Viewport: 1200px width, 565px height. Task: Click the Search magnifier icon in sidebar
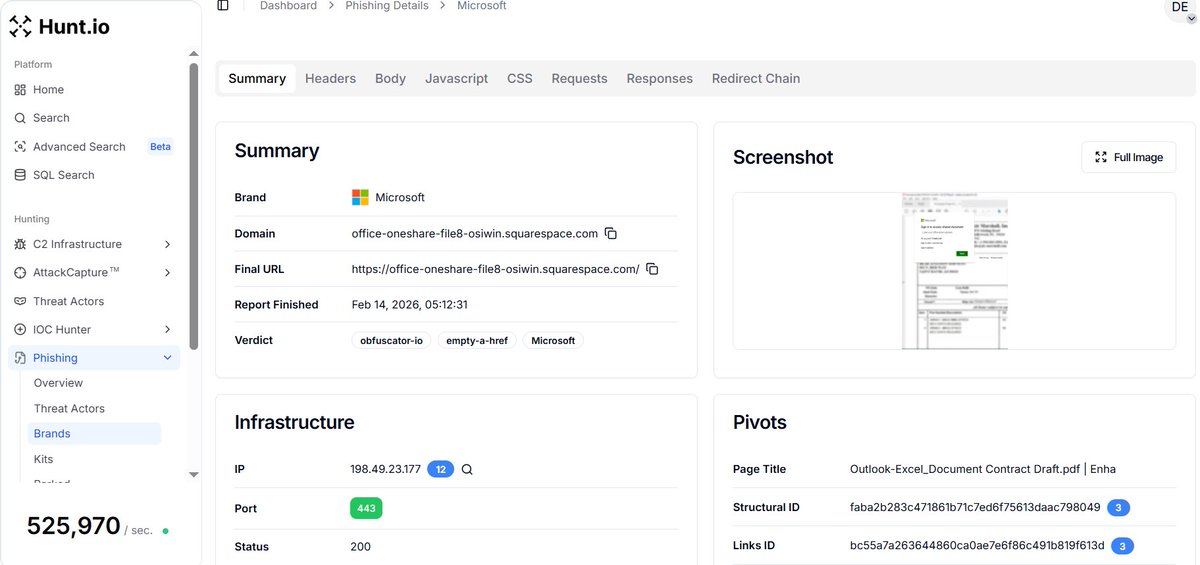tap(20, 118)
